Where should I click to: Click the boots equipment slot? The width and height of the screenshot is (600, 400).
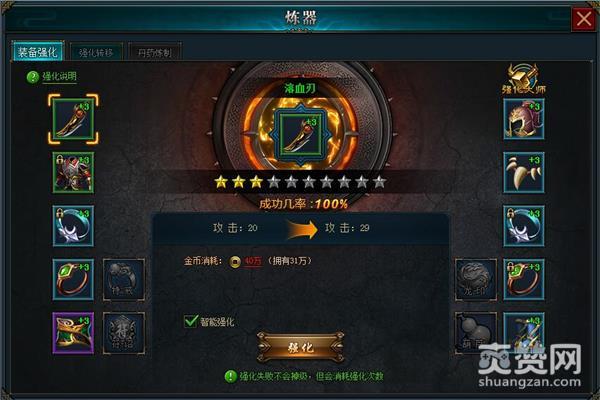524,332
